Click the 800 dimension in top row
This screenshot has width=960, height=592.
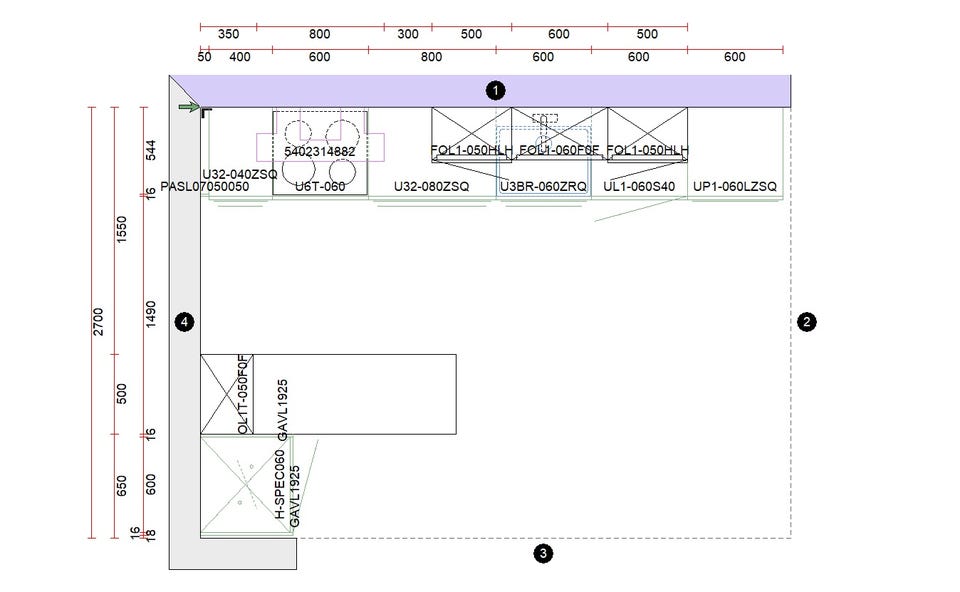(320, 34)
